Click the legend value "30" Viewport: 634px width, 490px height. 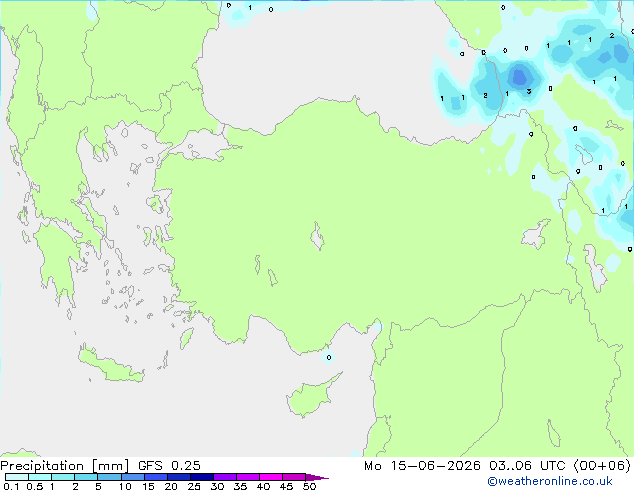(217, 486)
